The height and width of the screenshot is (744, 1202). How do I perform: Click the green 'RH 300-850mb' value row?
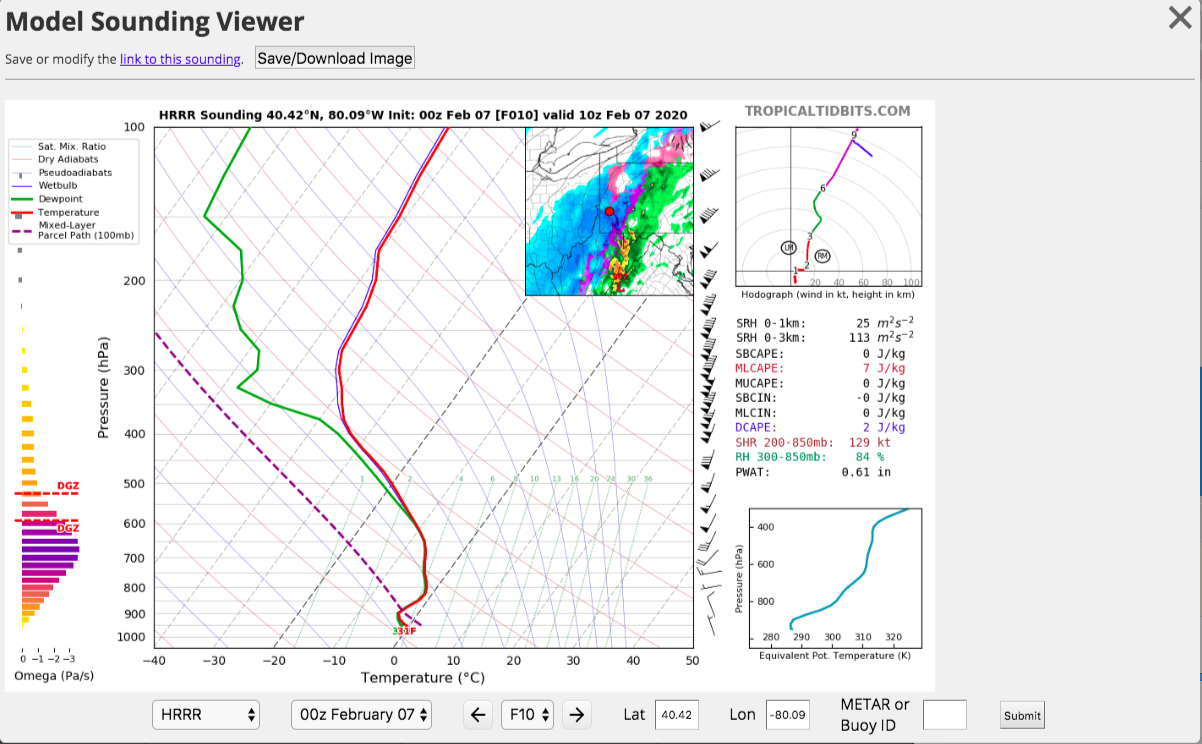[x=810, y=457]
